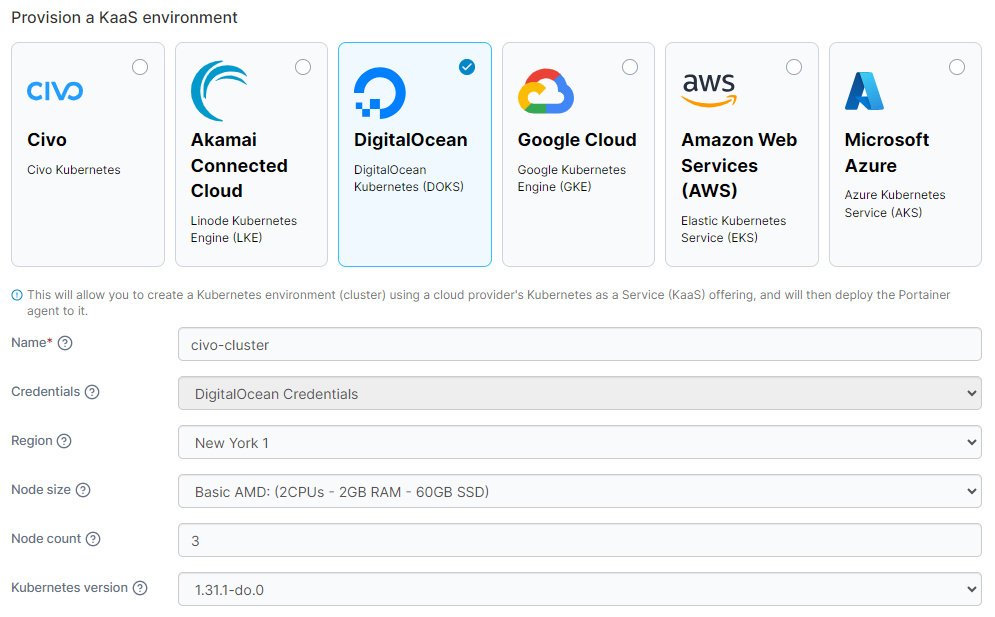Open the Credentials dropdown
Viewport: 995px width, 617px height.
point(579,394)
